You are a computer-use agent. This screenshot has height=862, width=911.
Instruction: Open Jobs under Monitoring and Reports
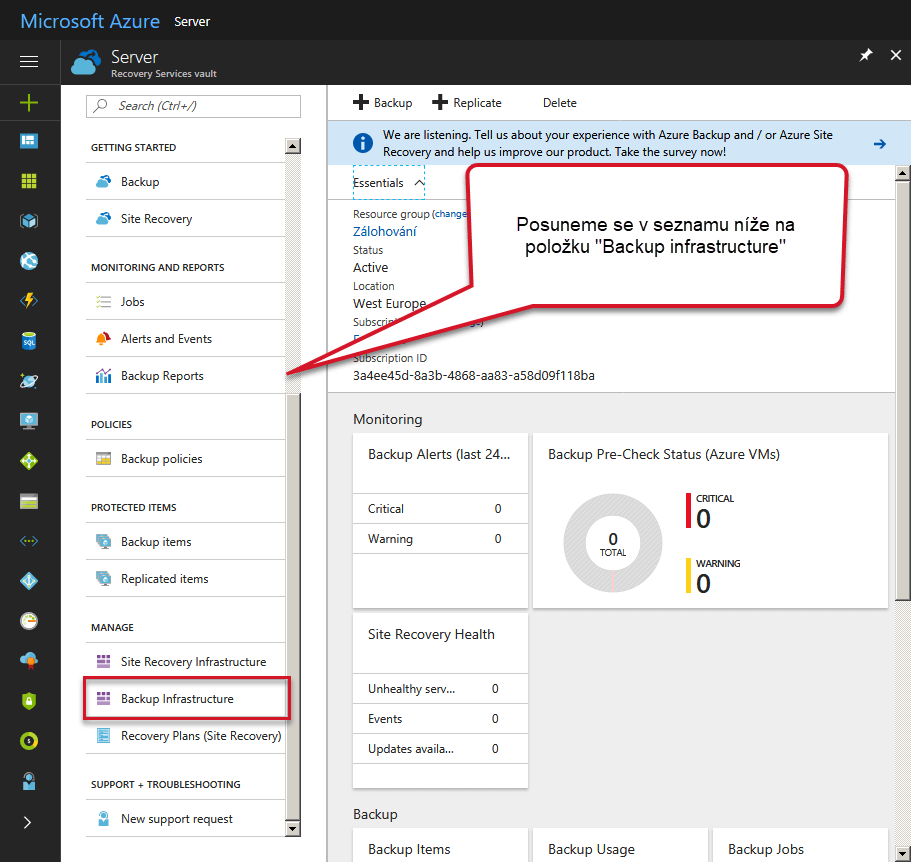(185, 302)
